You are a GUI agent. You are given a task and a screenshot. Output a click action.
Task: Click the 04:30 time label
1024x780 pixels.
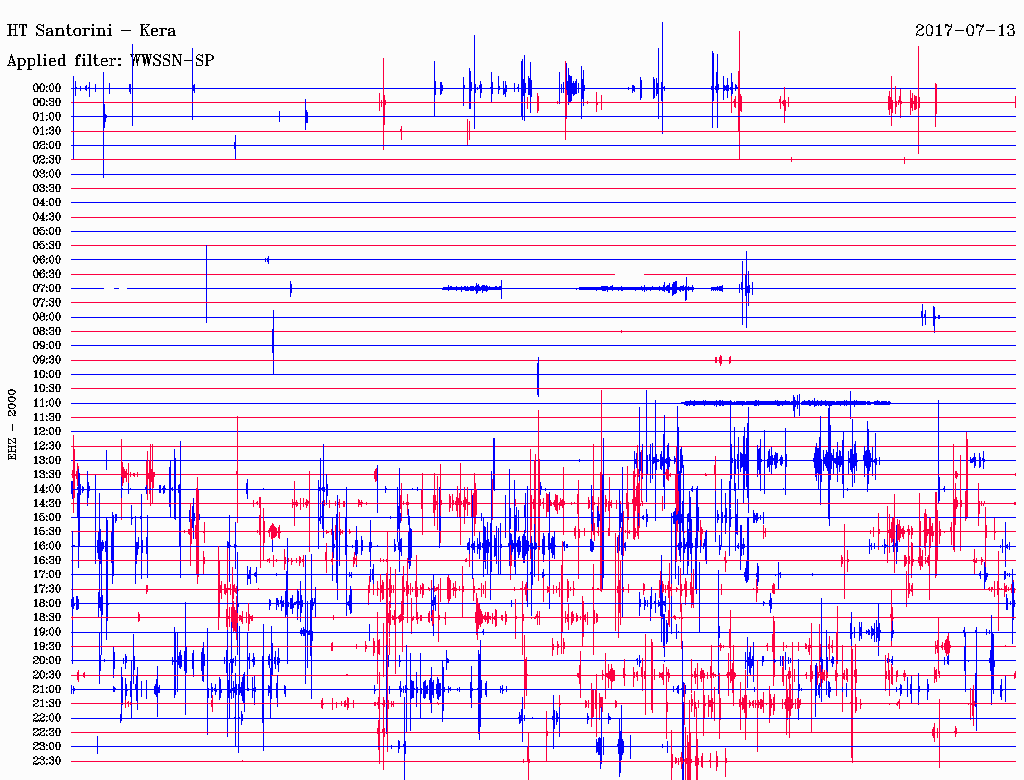coord(46,217)
